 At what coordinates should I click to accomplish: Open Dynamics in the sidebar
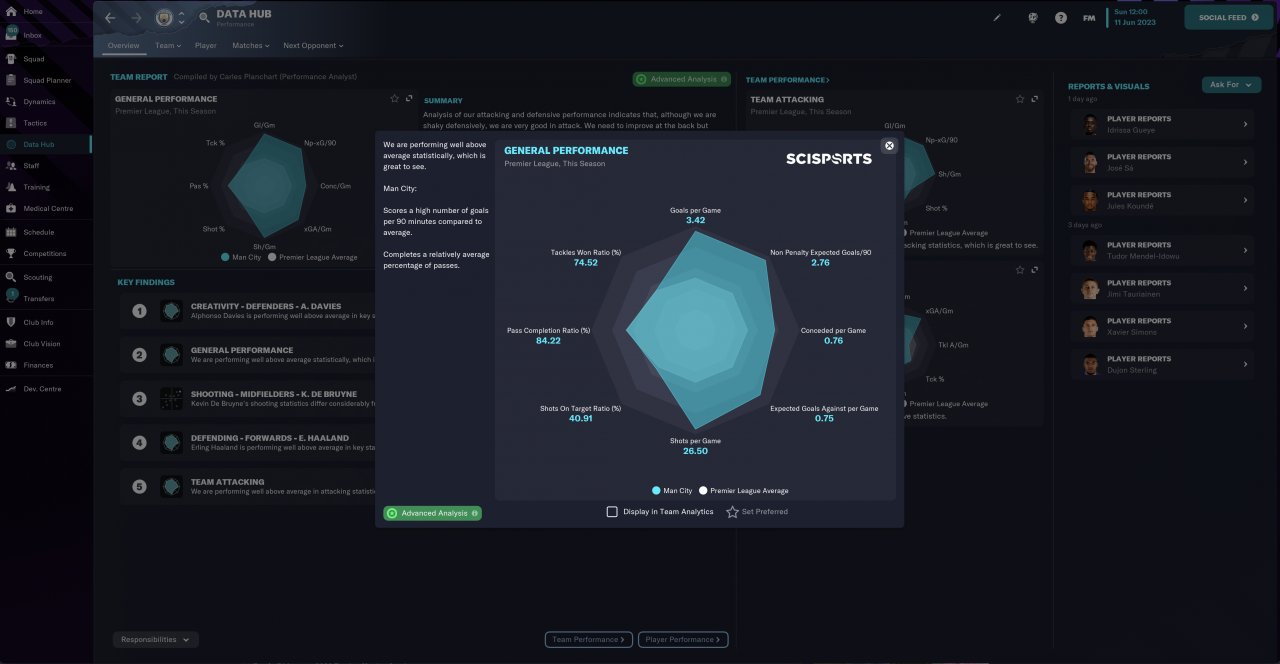tap(40, 102)
